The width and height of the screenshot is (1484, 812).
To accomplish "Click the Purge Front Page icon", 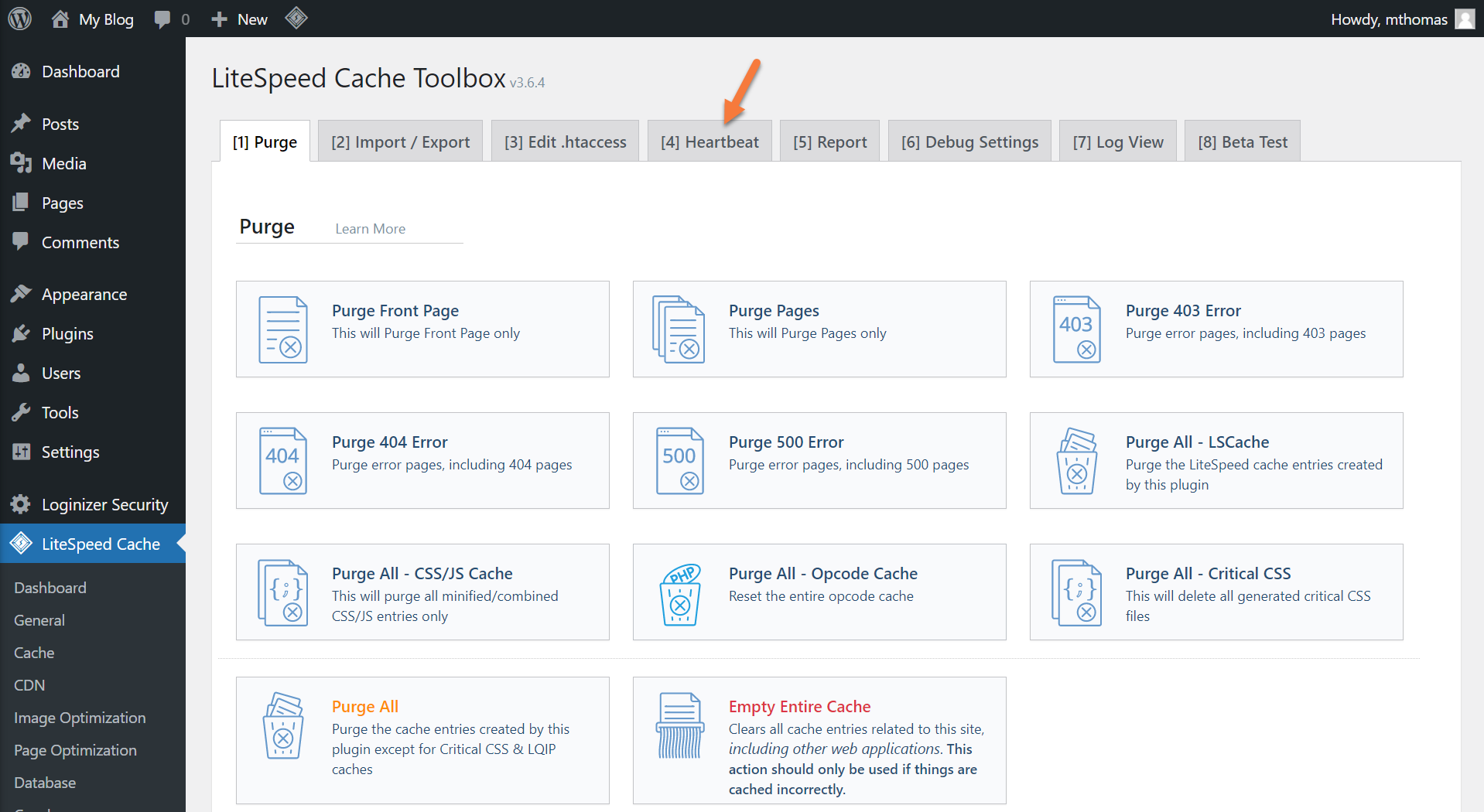I will (x=282, y=329).
